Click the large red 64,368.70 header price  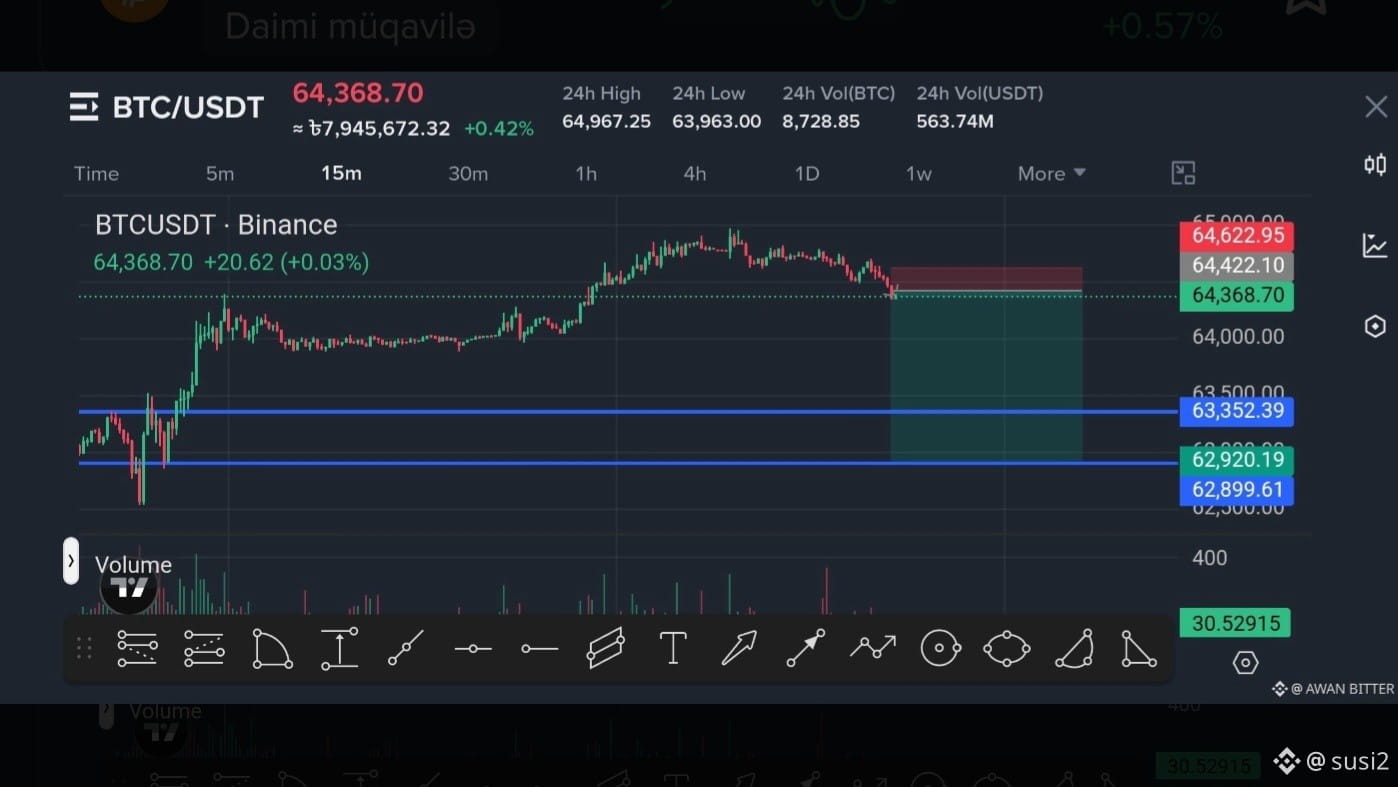(x=358, y=94)
